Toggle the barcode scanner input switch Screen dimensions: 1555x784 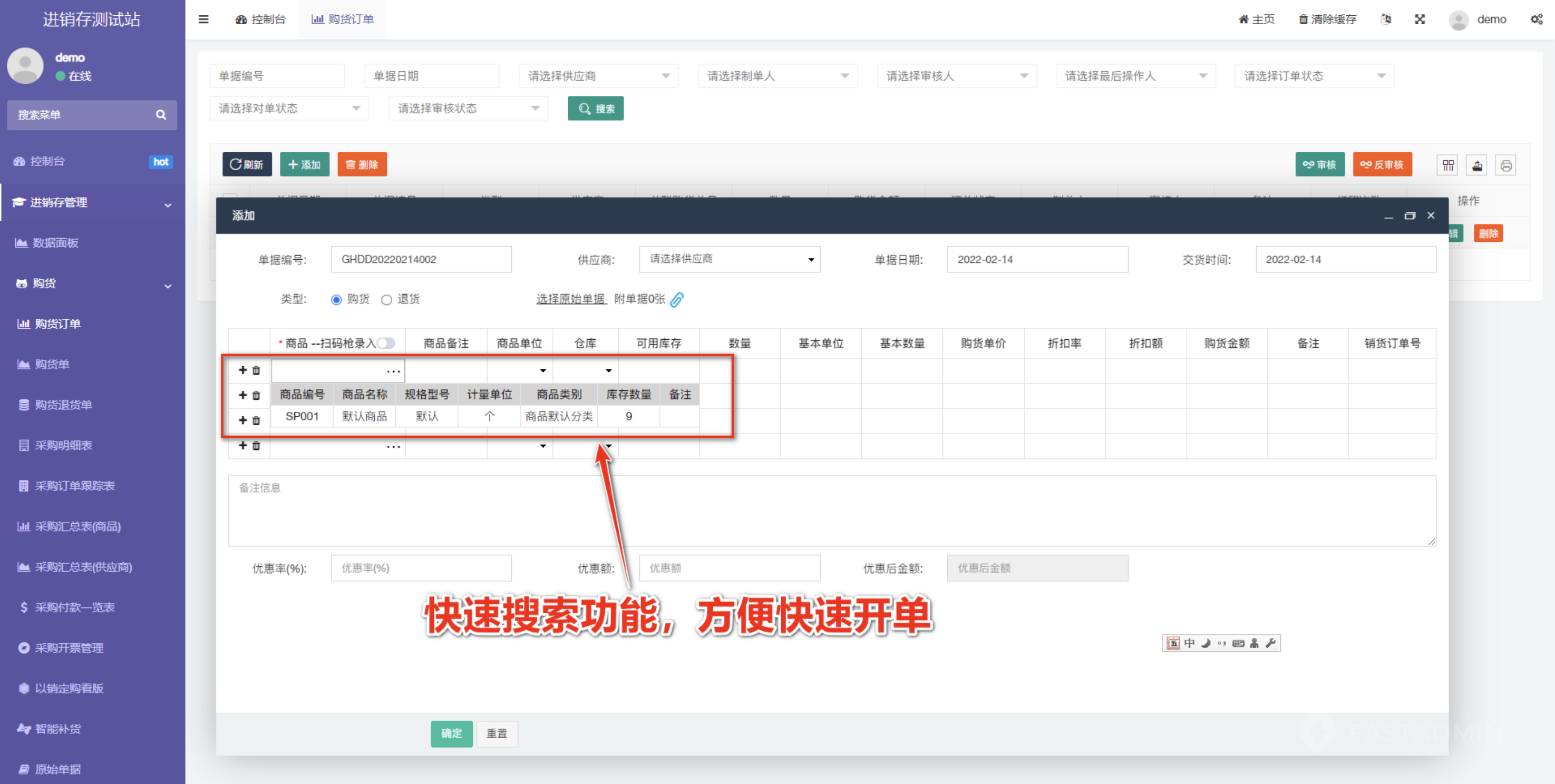point(386,343)
